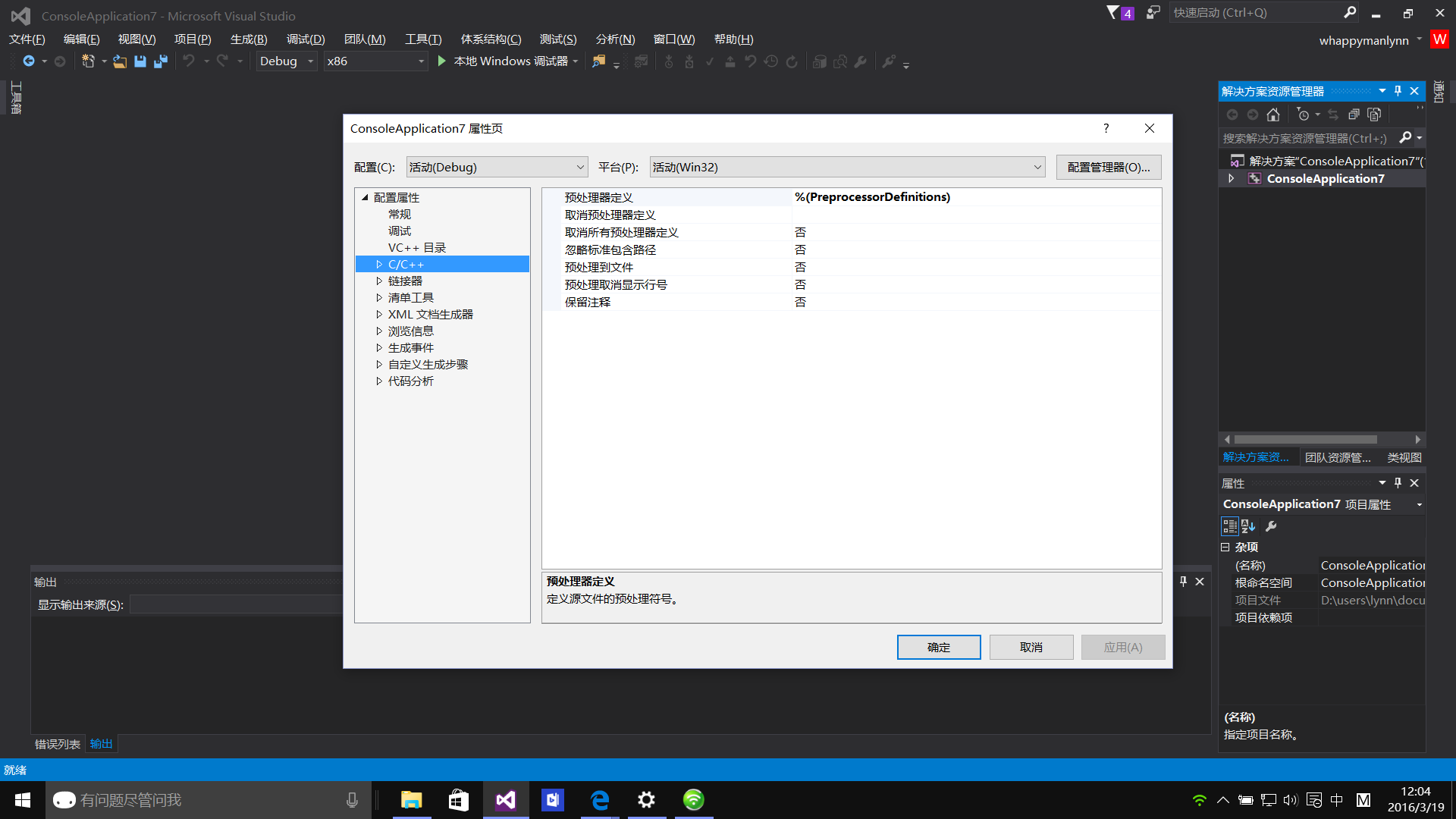Click the Home icon in Solution Explorer
The width and height of the screenshot is (1456, 819).
pyautogui.click(x=1273, y=115)
